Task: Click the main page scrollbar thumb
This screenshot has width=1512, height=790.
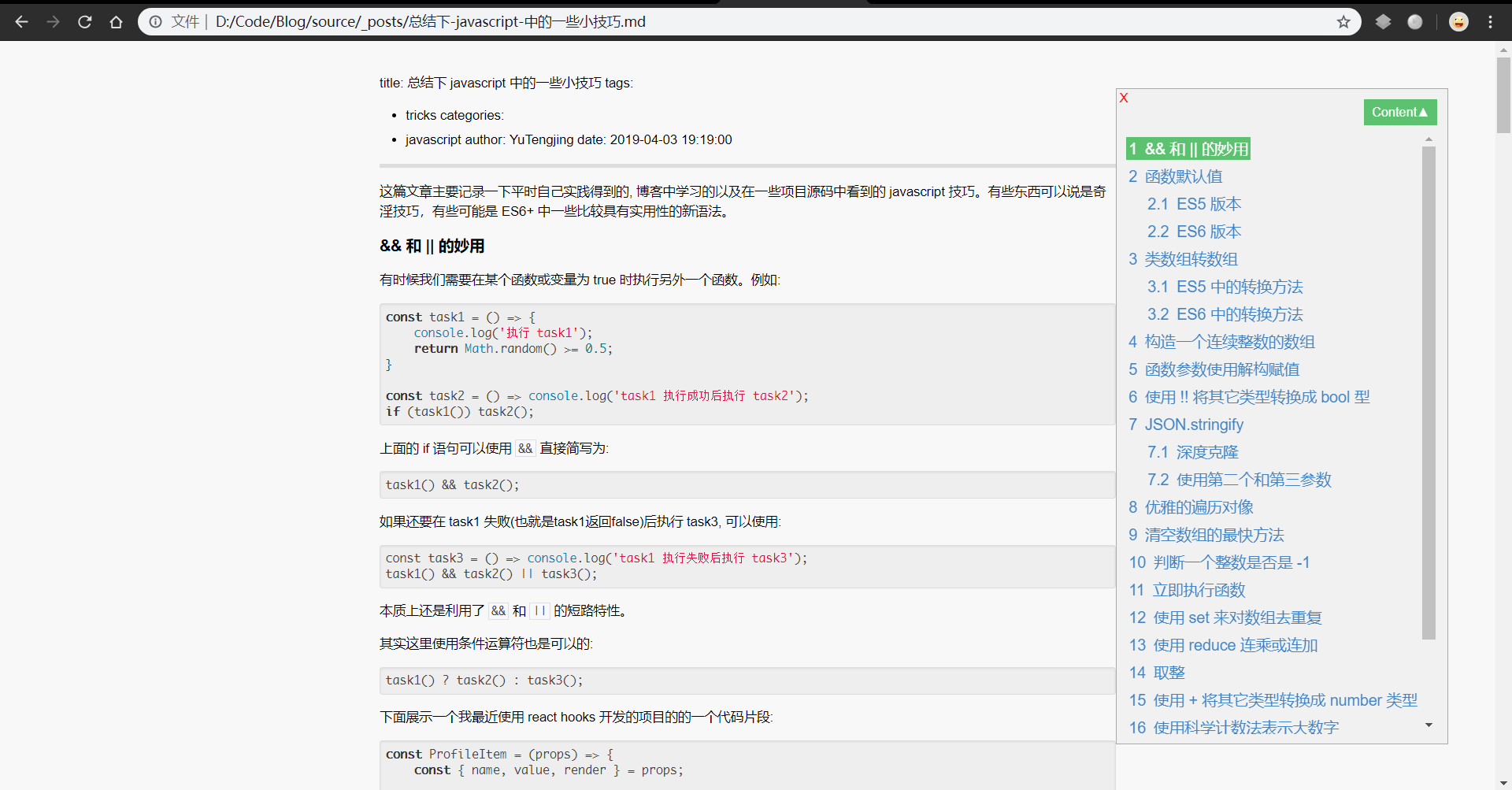Action: coord(1503,95)
